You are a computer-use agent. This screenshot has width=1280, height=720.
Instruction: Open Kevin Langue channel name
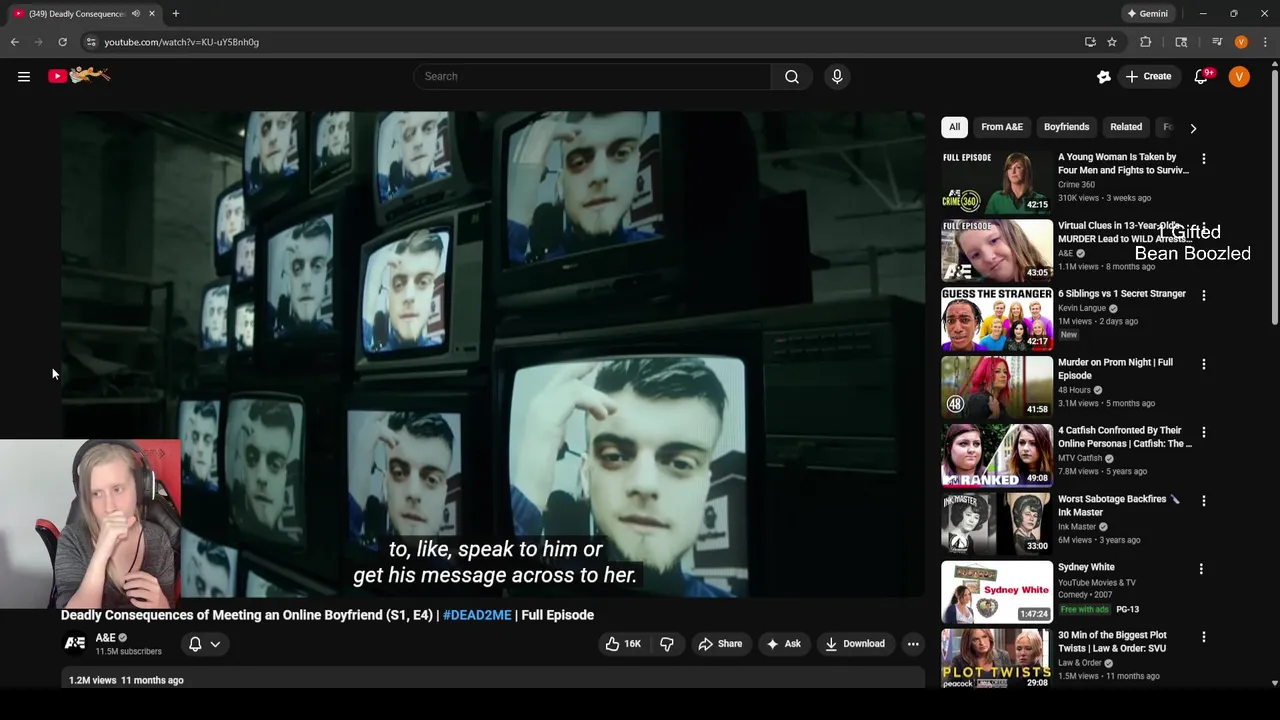[x=1084, y=308]
